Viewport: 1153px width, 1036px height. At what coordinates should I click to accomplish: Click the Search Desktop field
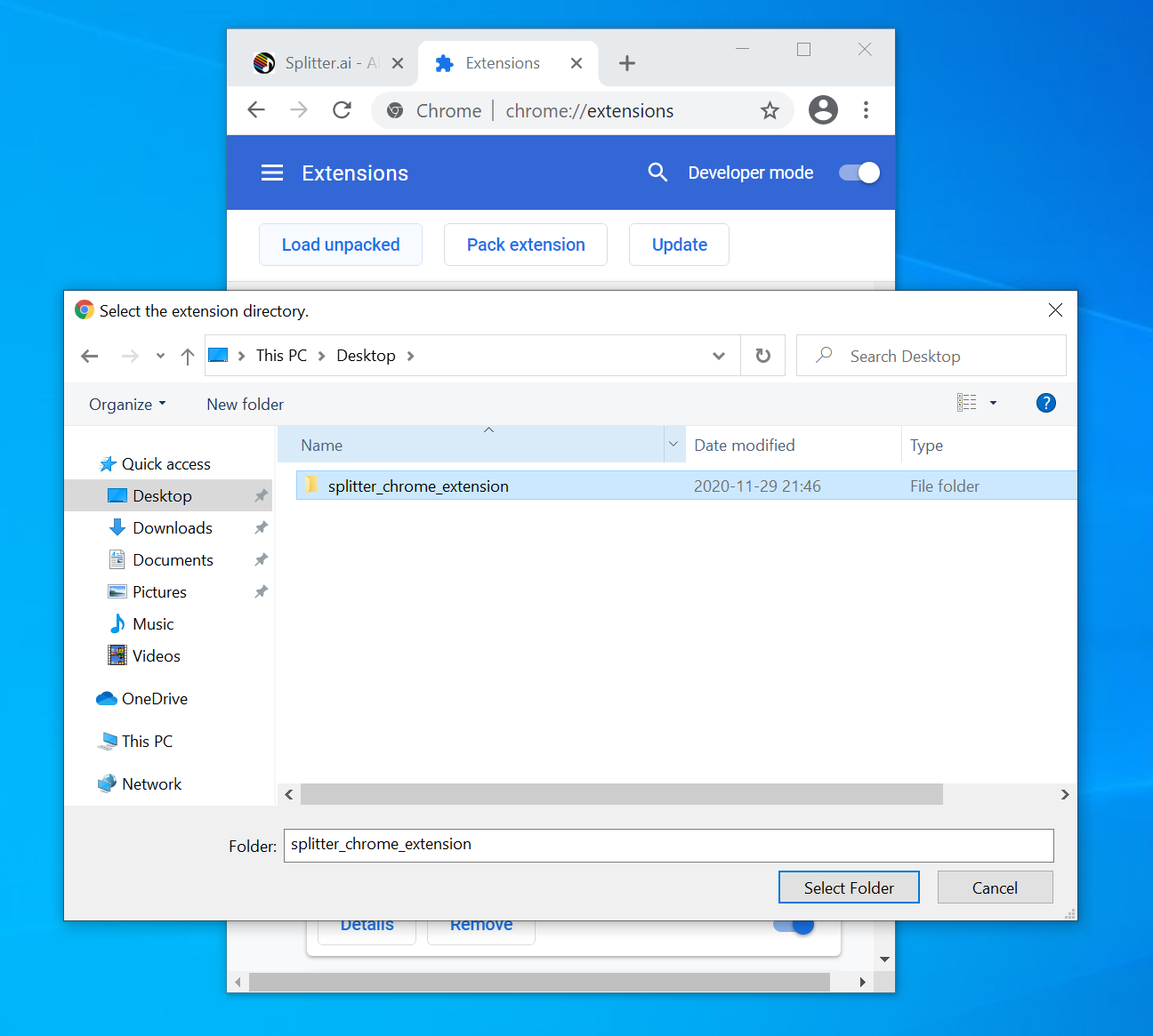(943, 357)
